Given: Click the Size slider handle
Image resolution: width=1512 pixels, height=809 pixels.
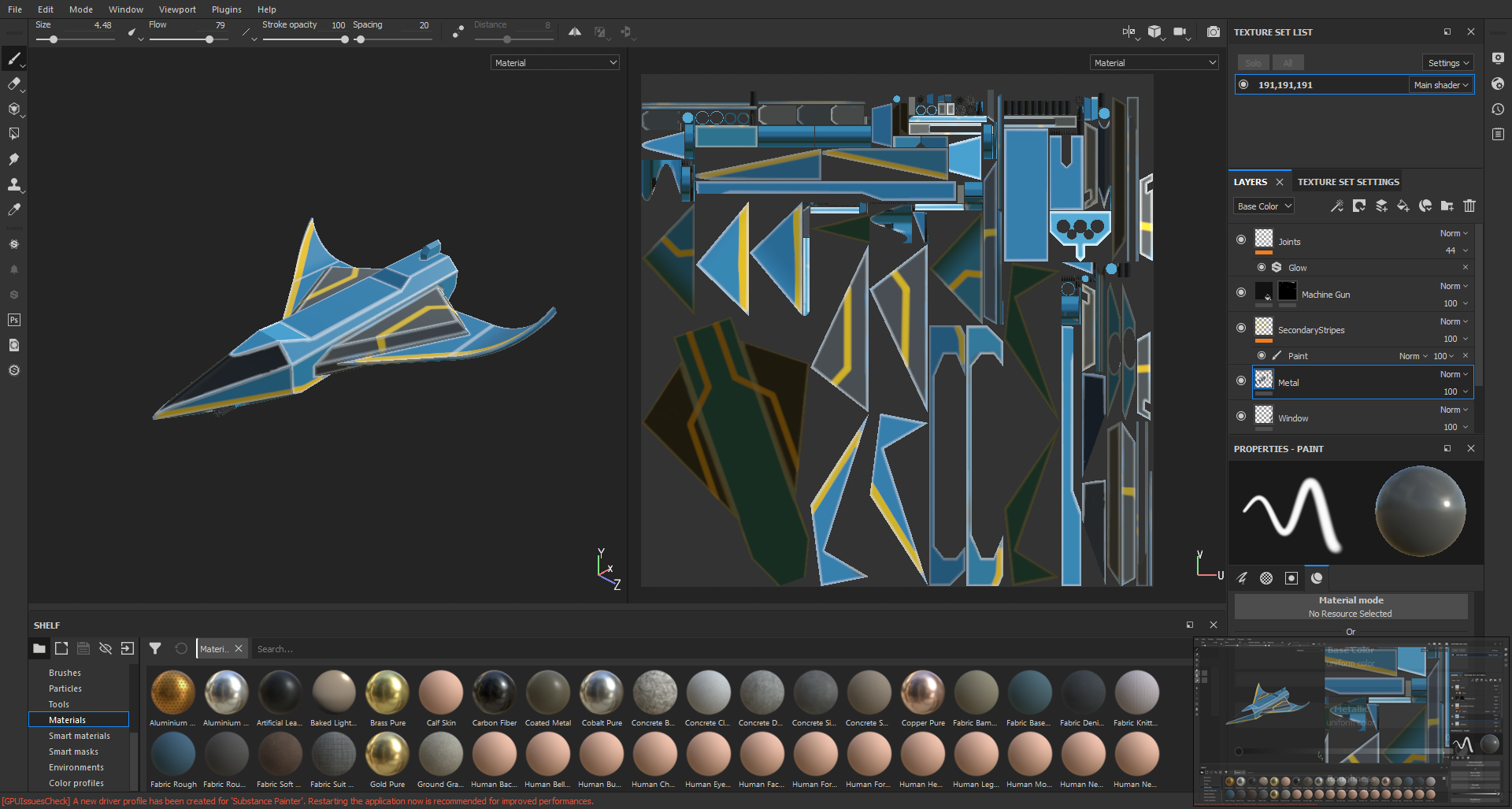Looking at the screenshot, I should 53,39.
